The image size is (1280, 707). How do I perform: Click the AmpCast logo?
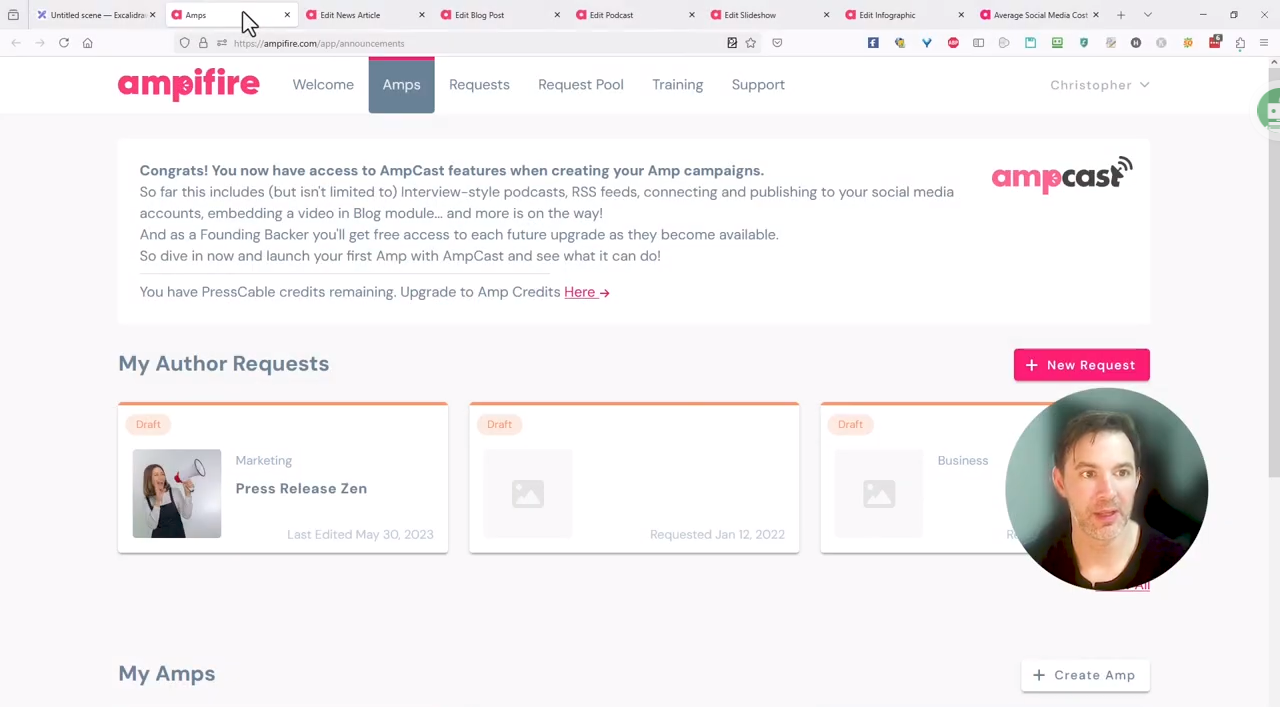[1062, 175]
